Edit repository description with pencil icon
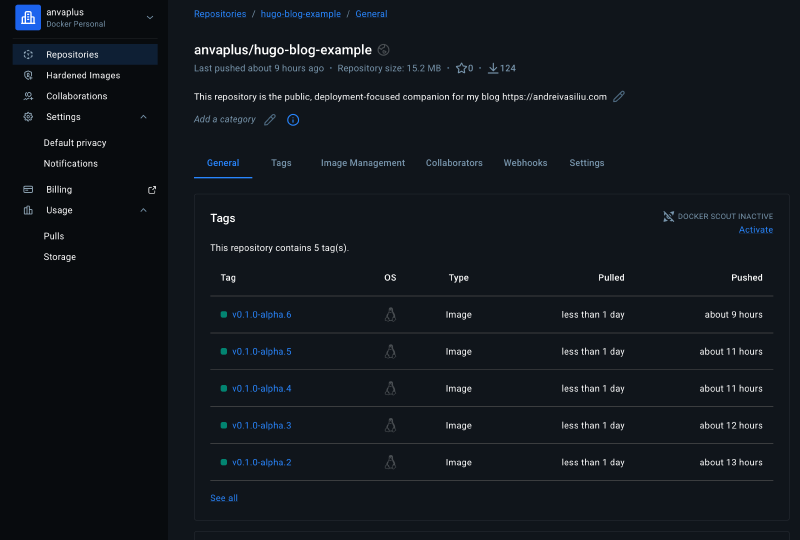The image size is (800, 540). 619,96
